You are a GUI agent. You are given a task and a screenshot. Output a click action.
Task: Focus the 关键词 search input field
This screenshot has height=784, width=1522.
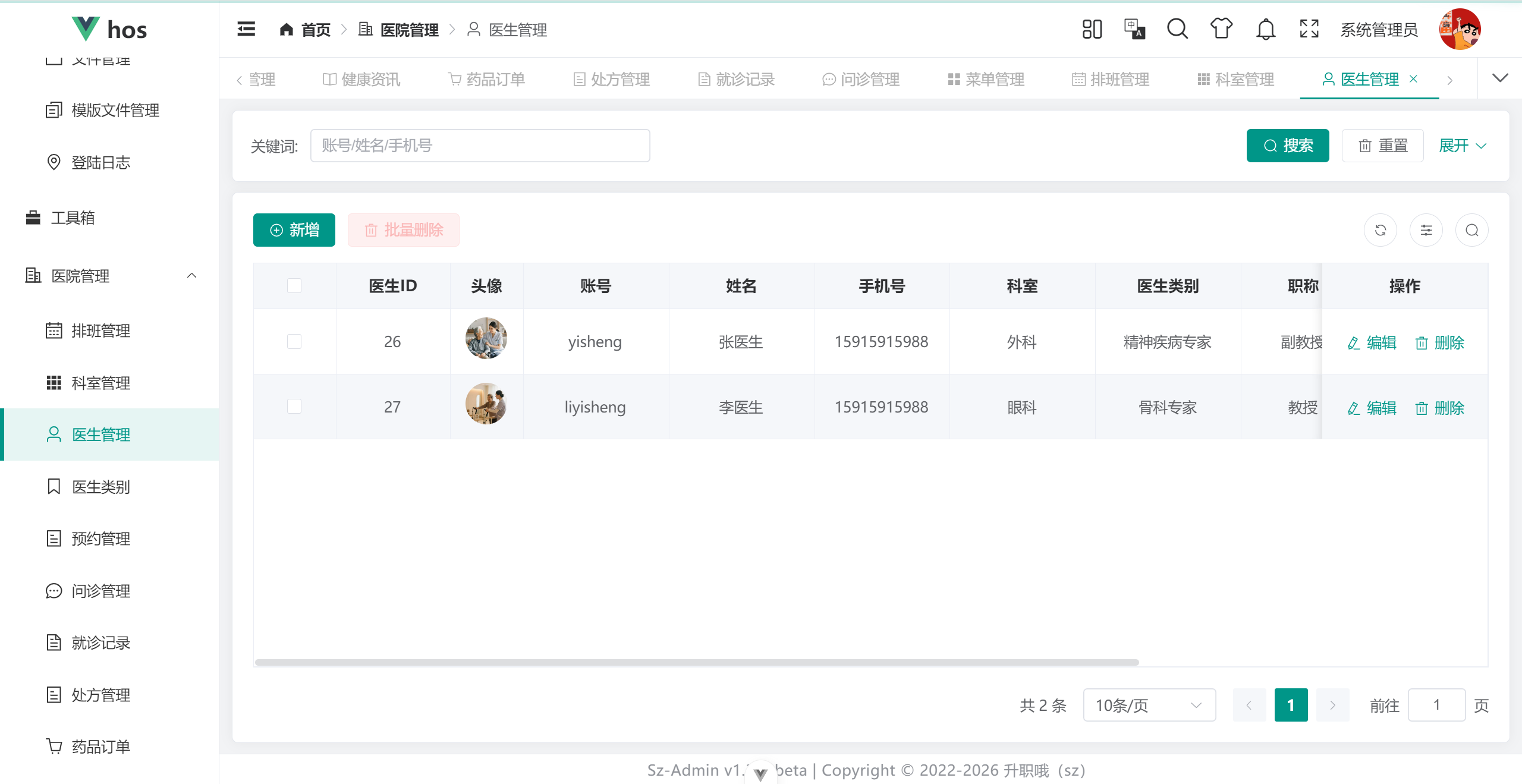point(480,146)
